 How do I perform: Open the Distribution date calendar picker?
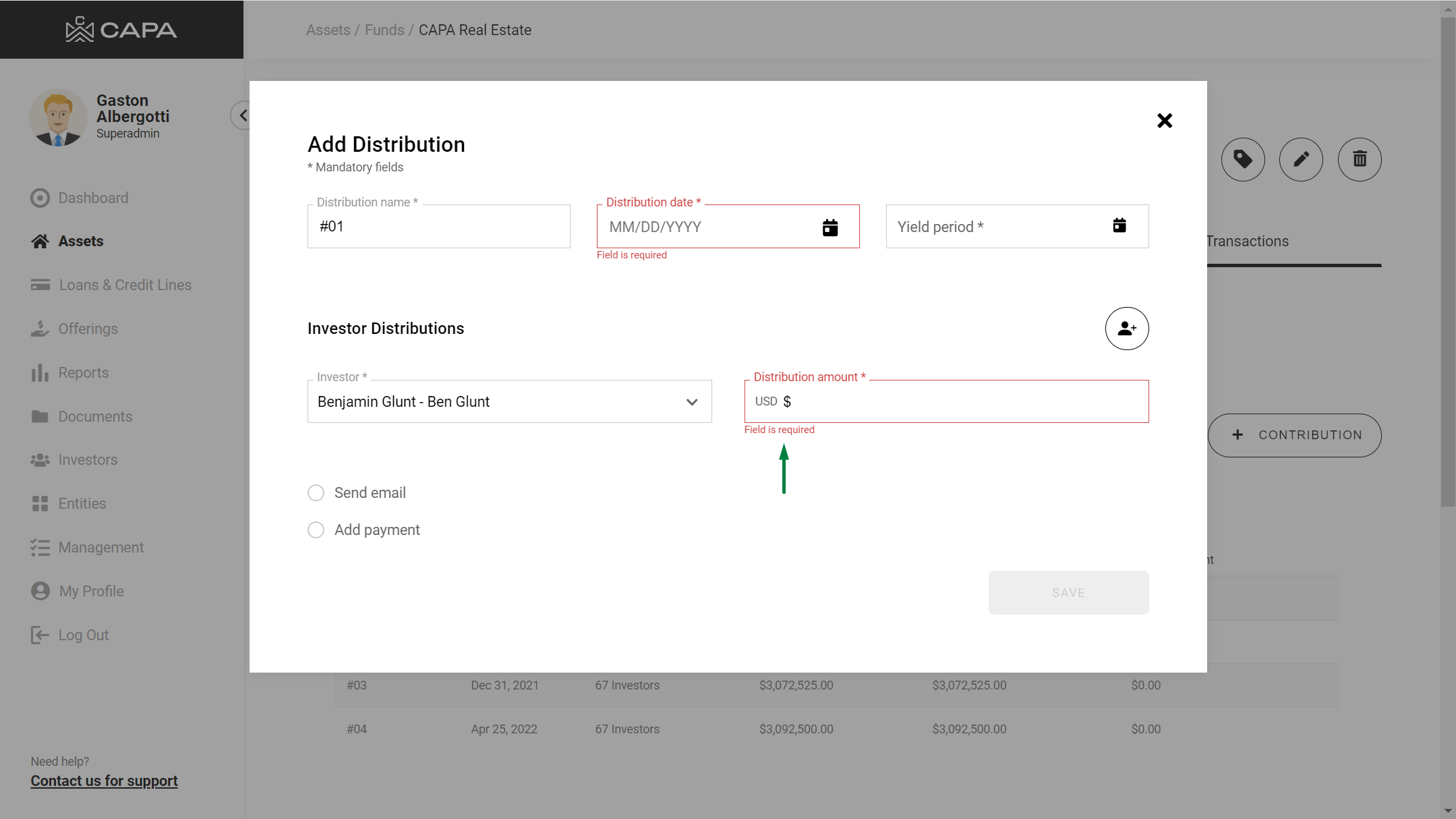coord(830,227)
